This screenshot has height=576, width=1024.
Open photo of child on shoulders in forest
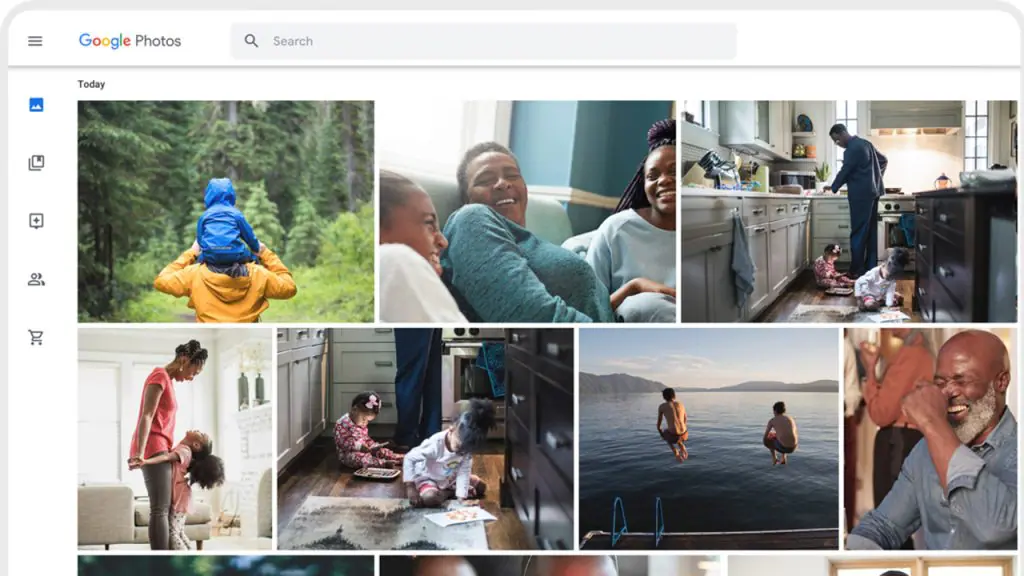226,211
